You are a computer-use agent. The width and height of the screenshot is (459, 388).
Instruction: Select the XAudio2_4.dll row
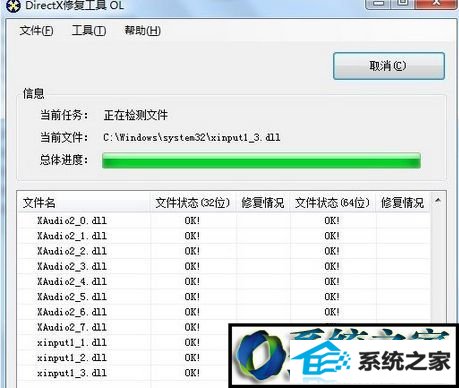coord(224,282)
